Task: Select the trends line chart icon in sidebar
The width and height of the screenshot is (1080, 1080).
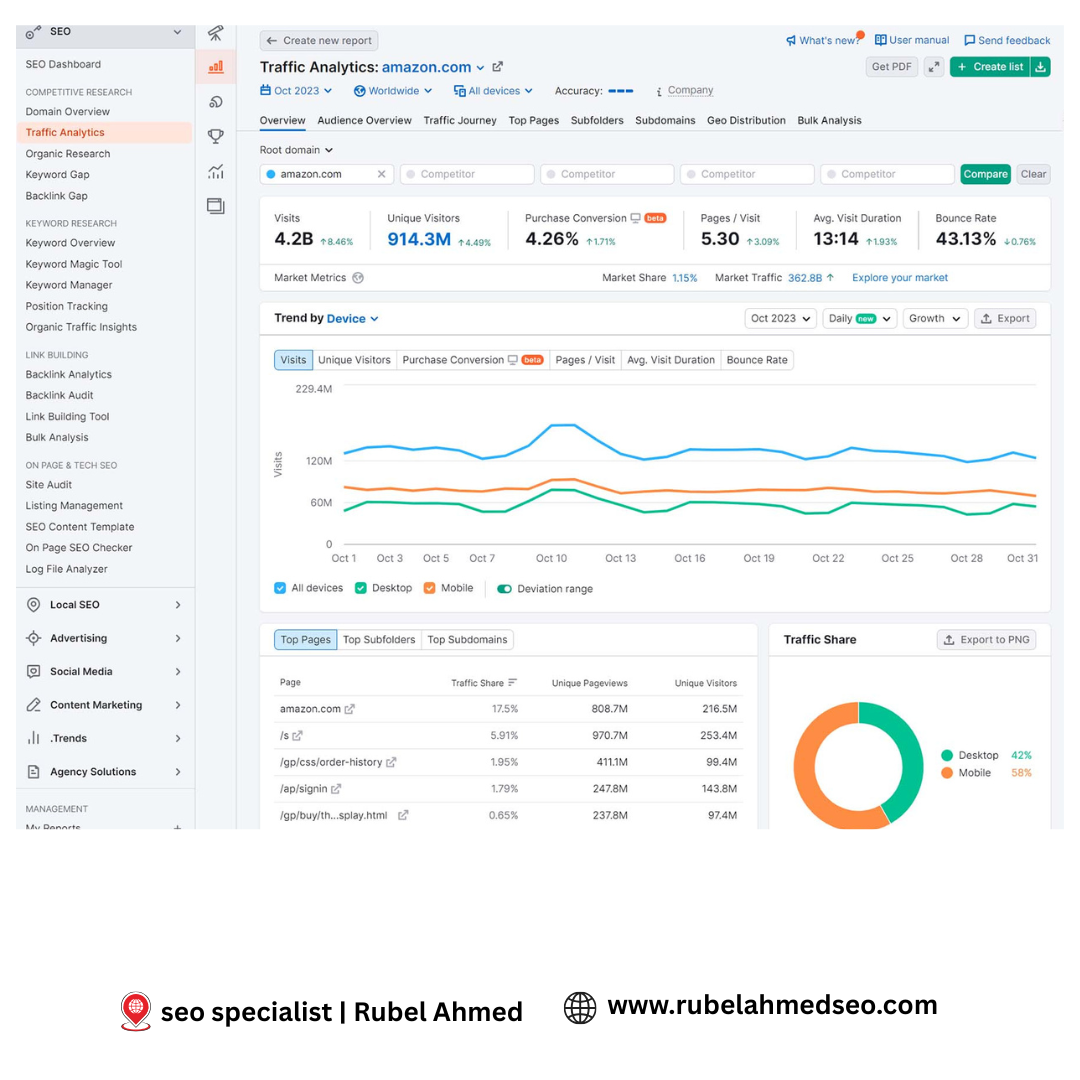Action: 215,171
